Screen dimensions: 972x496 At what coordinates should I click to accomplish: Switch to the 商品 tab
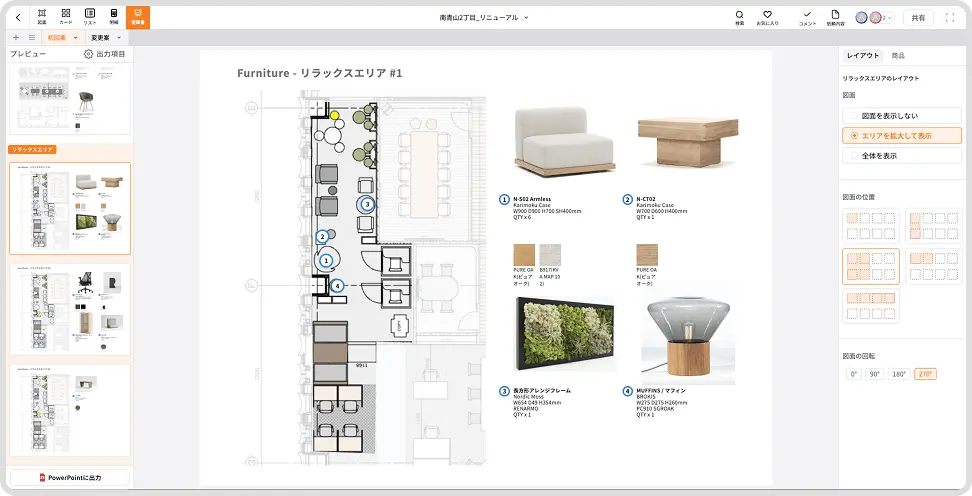898,56
